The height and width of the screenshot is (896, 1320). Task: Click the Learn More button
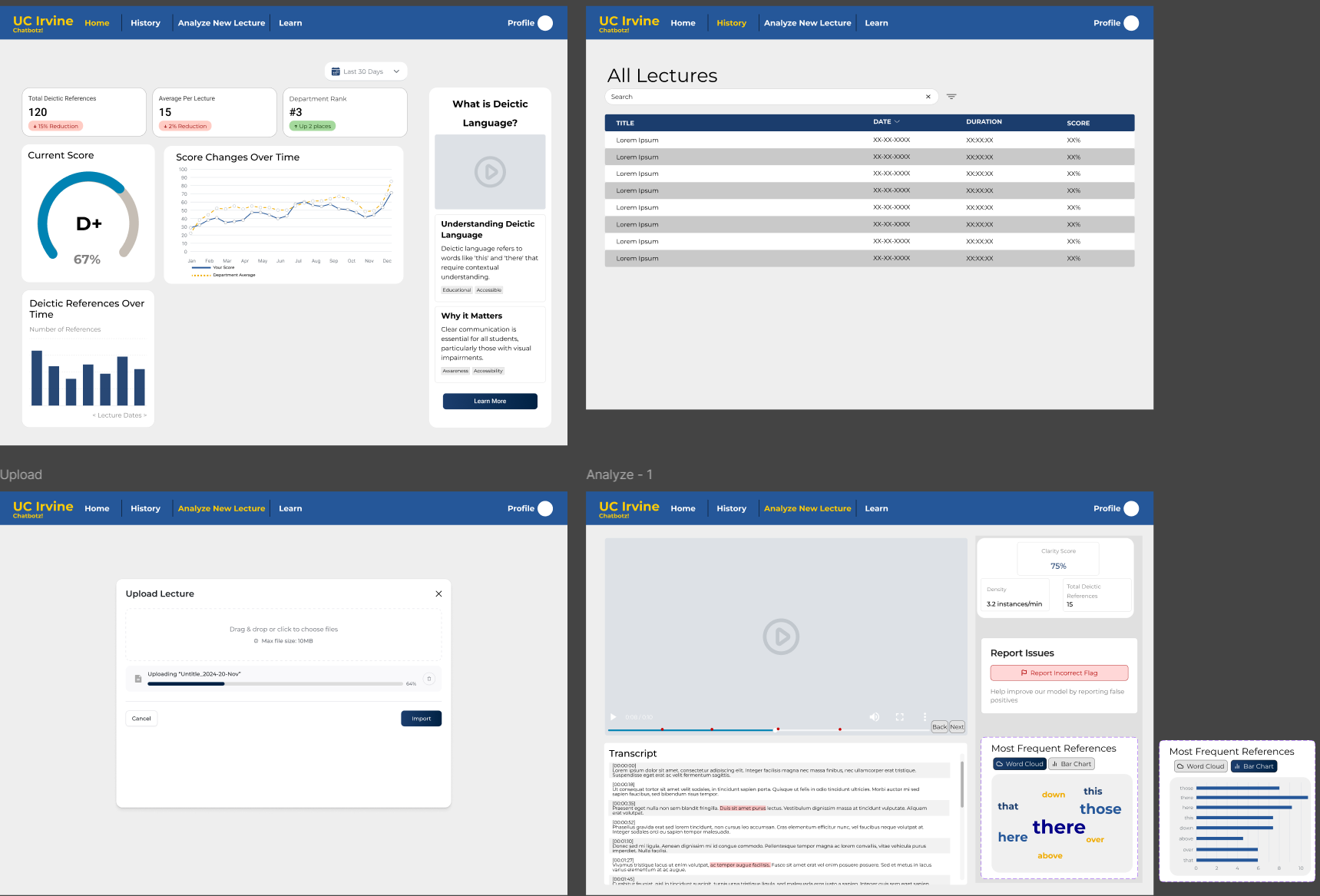(489, 401)
